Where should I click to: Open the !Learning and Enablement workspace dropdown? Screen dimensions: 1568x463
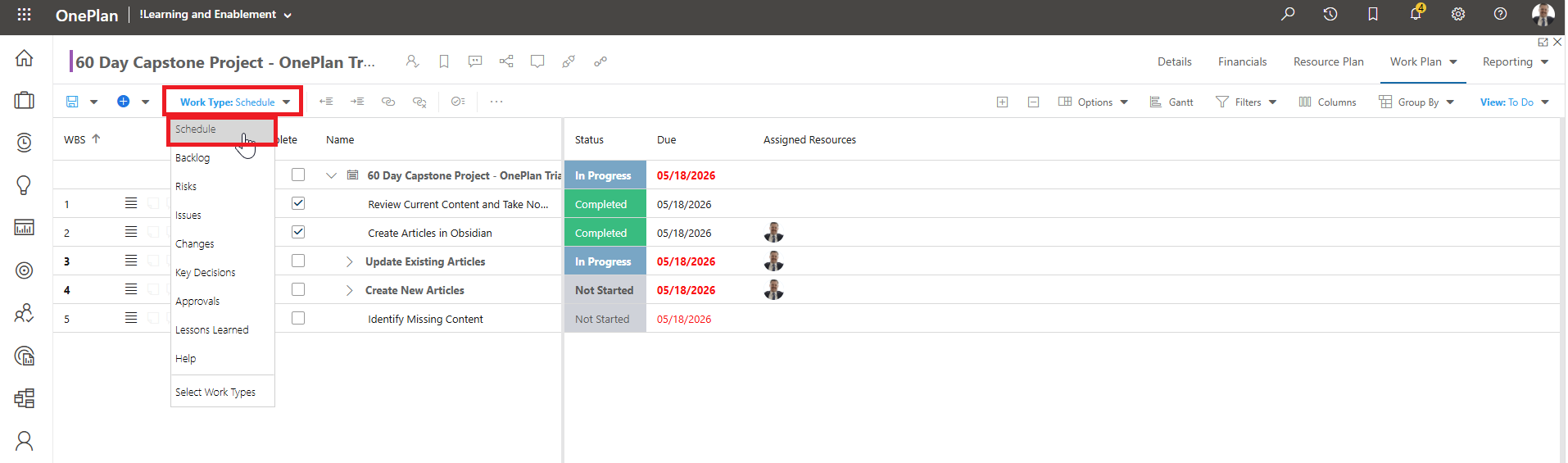coord(215,14)
